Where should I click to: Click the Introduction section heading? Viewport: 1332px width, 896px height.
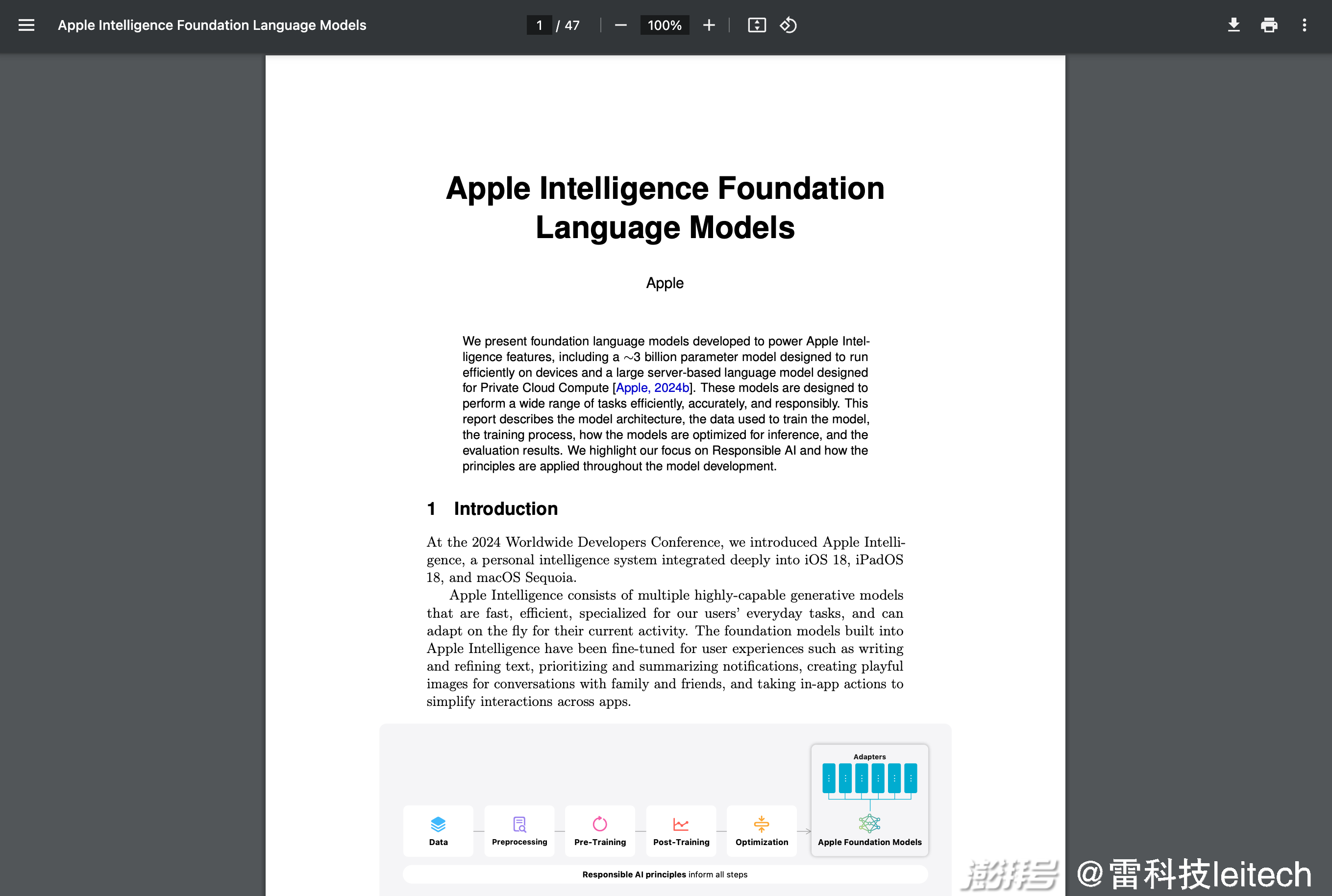point(492,509)
